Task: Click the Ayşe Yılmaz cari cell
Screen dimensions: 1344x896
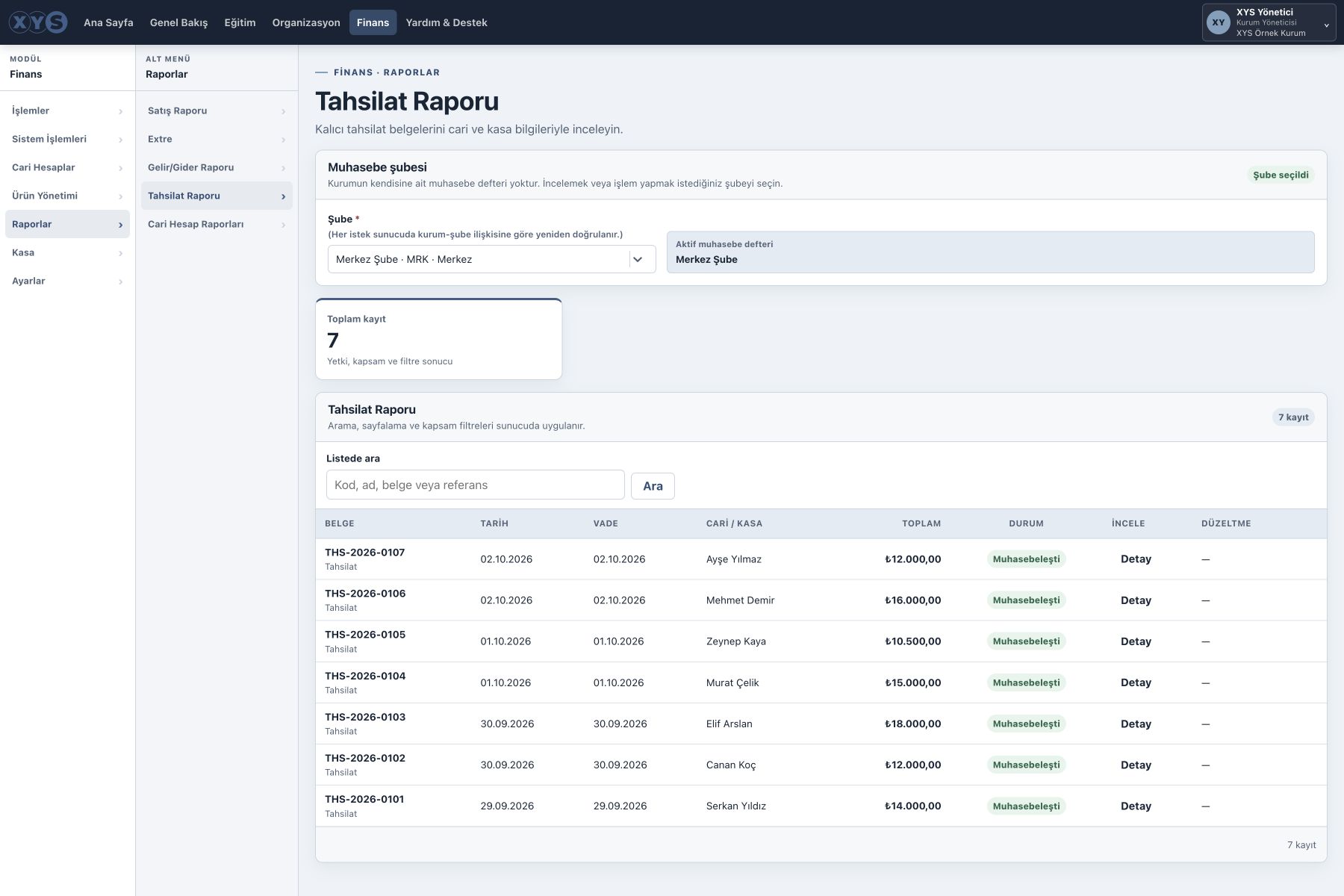Action: [x=734, y=559]
